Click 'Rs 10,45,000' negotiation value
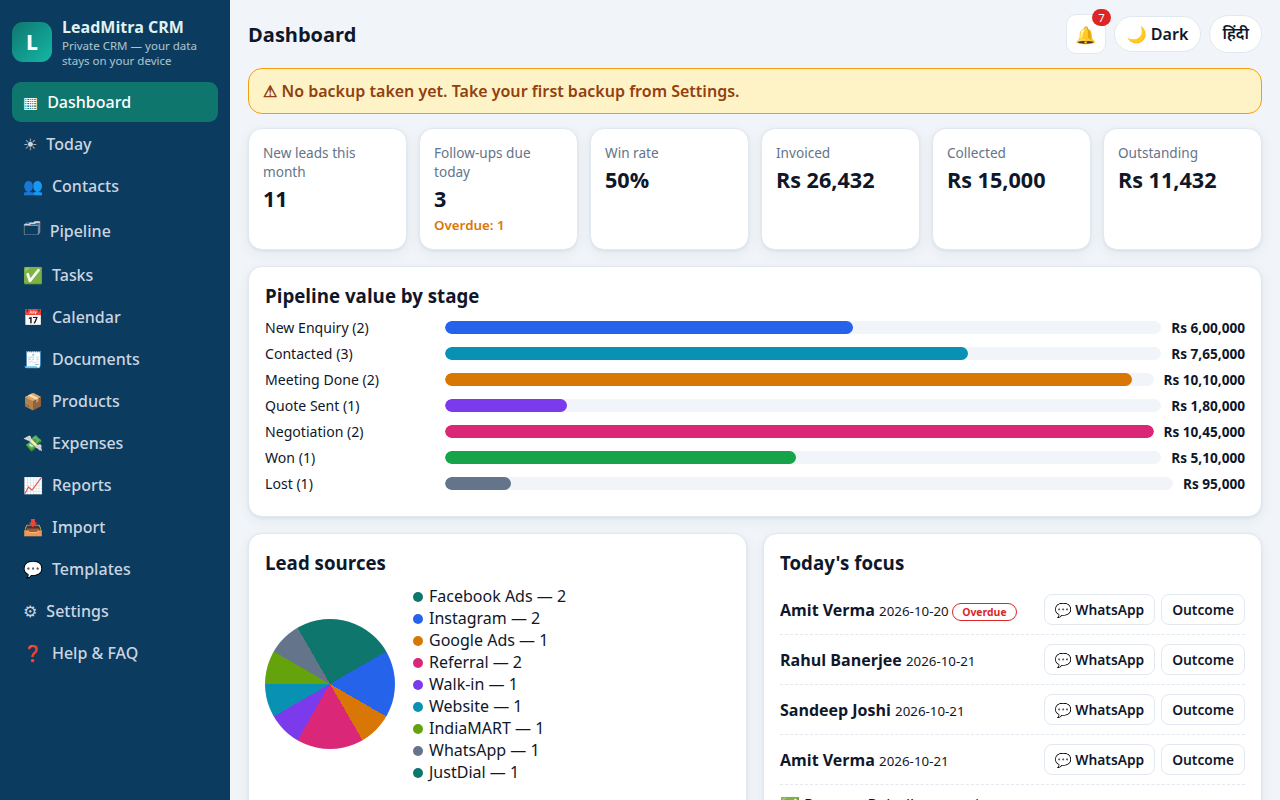Screen dimensions: 1280x800 click(1204, 432)
